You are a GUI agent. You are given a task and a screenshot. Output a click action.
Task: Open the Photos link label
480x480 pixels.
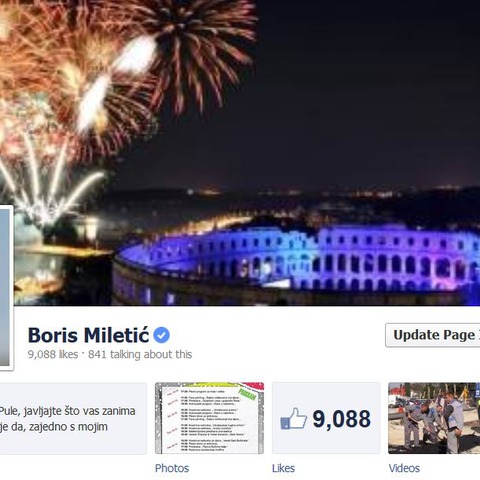172,468
